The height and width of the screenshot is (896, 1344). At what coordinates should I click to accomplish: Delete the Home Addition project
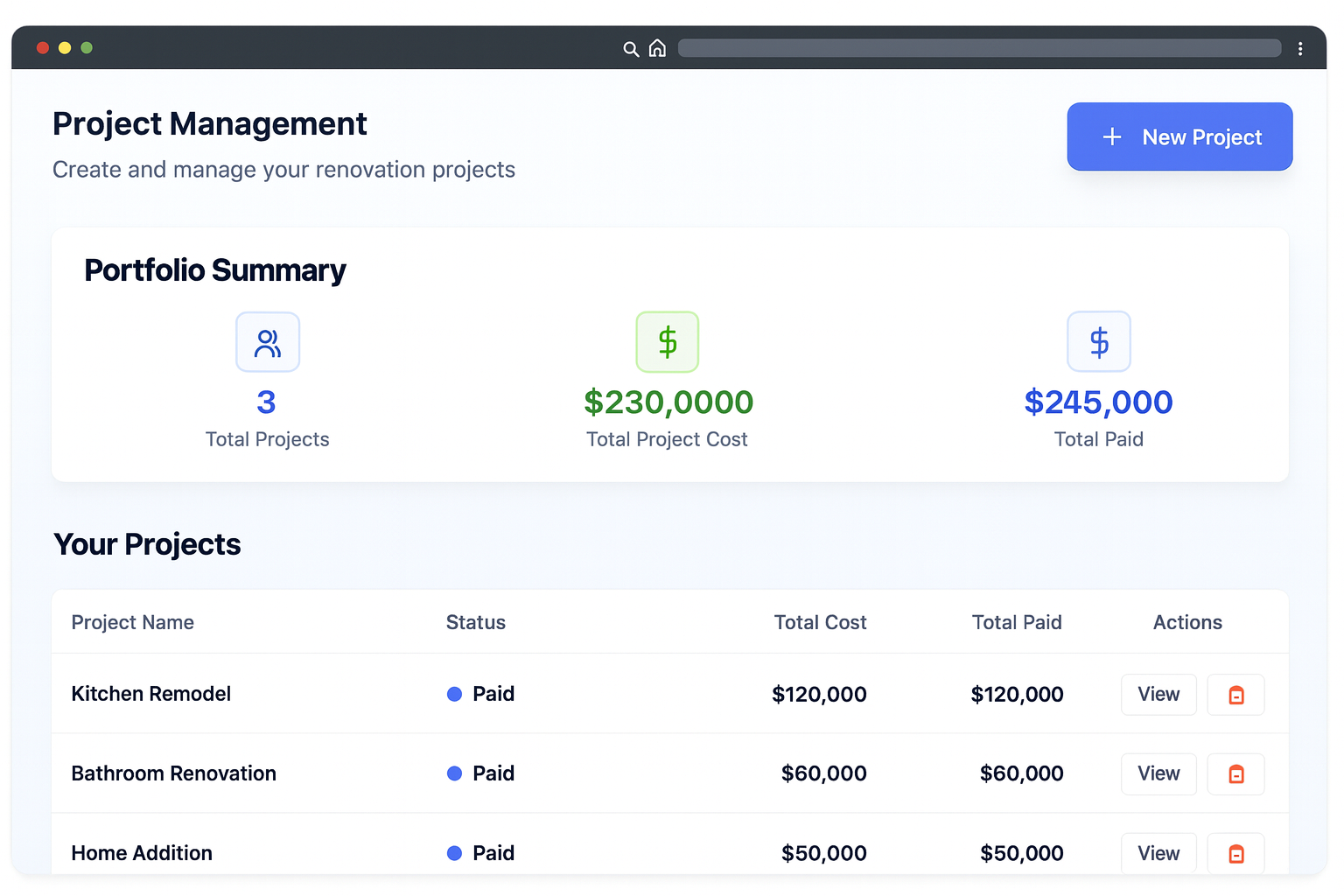(x=1235, y=853)
